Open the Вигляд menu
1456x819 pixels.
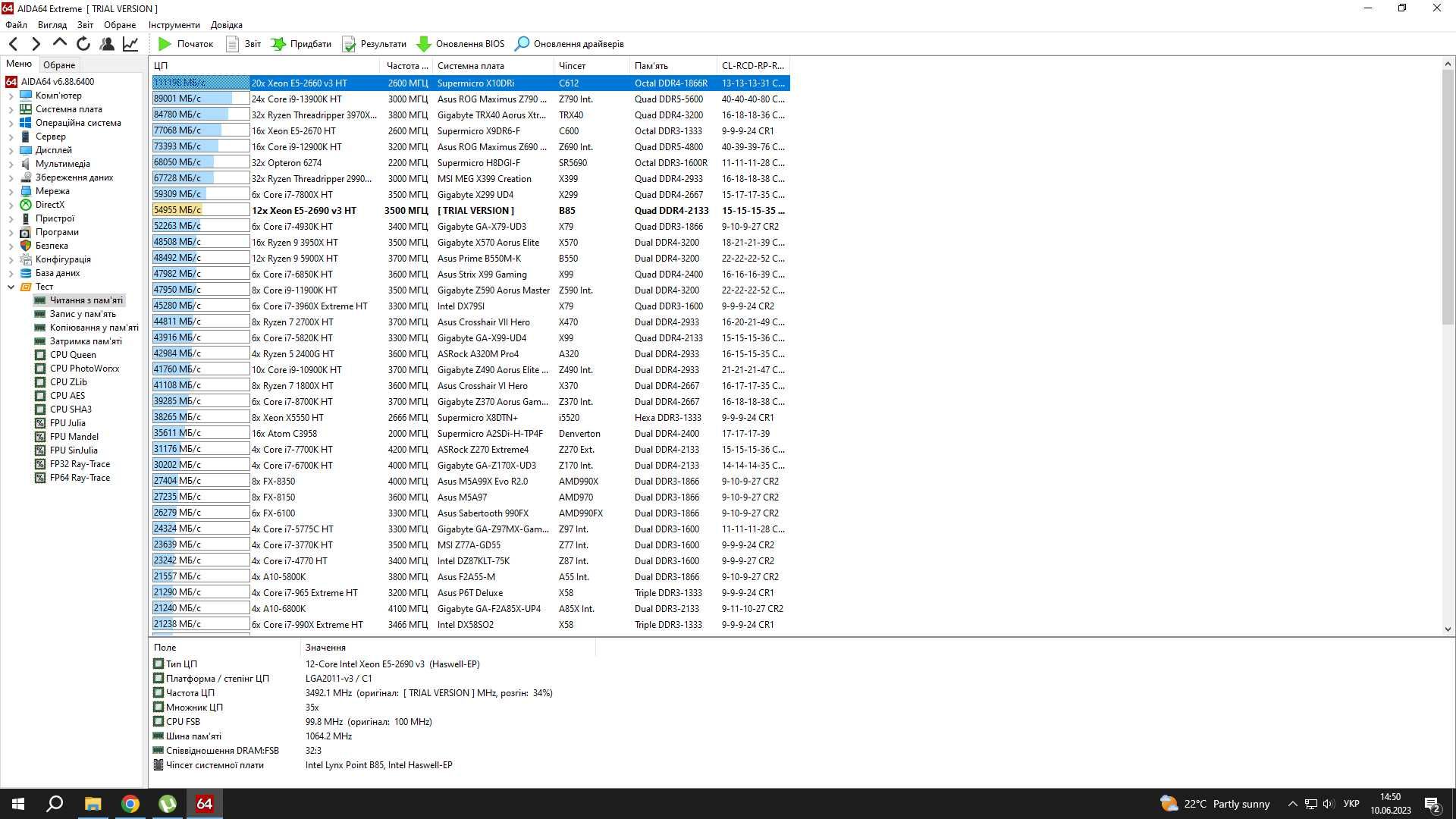[52, 25]
